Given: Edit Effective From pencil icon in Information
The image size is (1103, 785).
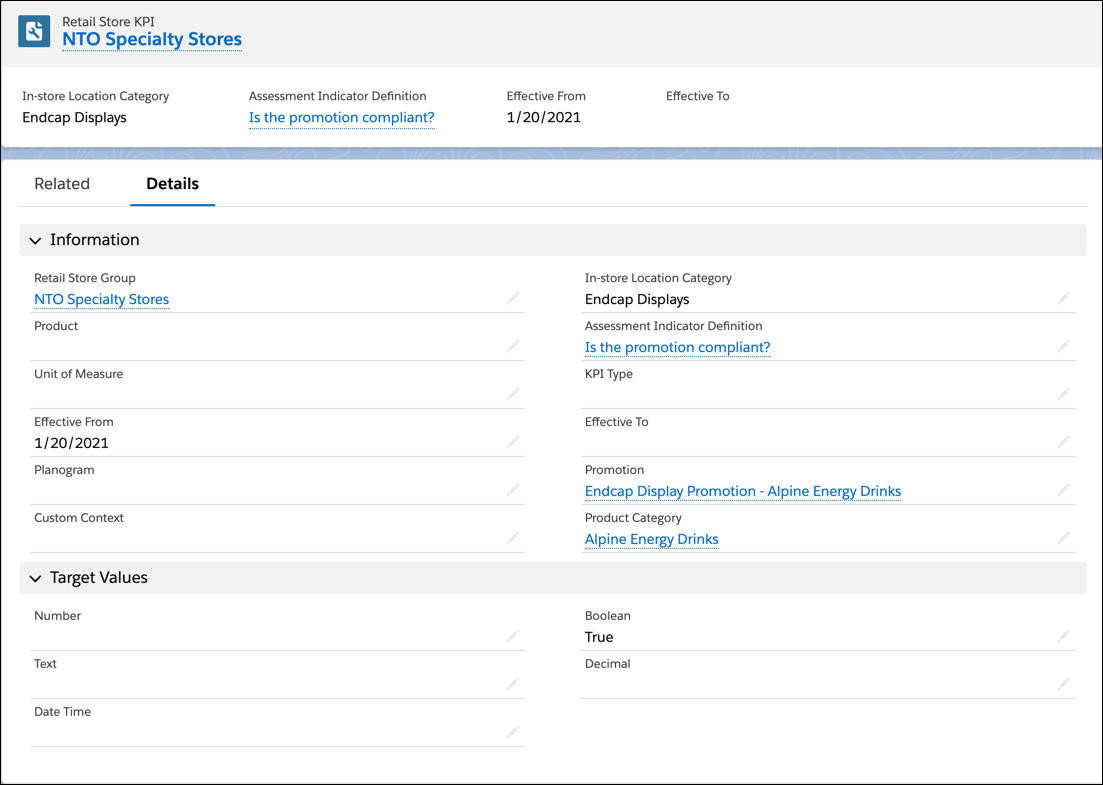Looking at the screenshot, I should (x=513, y=442).
